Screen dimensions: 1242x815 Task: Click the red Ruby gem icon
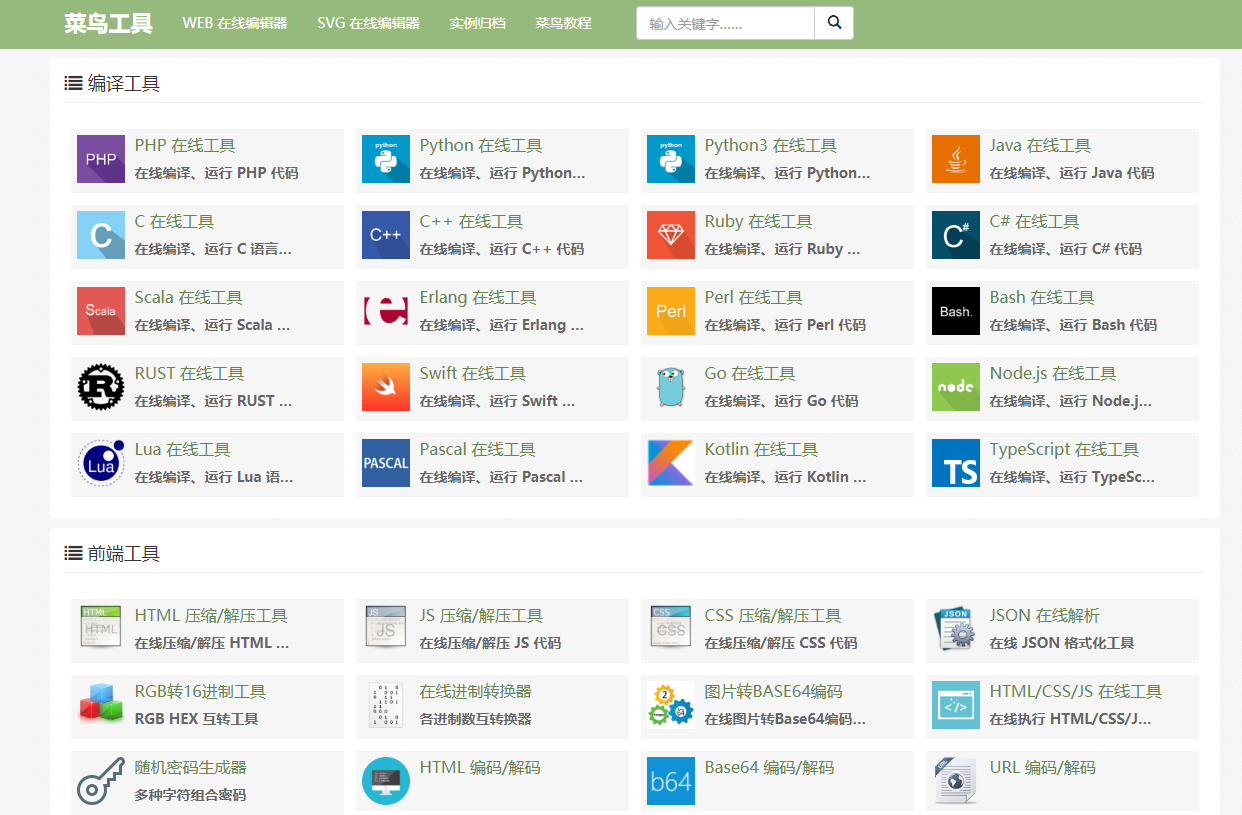(x=671, y=235)
